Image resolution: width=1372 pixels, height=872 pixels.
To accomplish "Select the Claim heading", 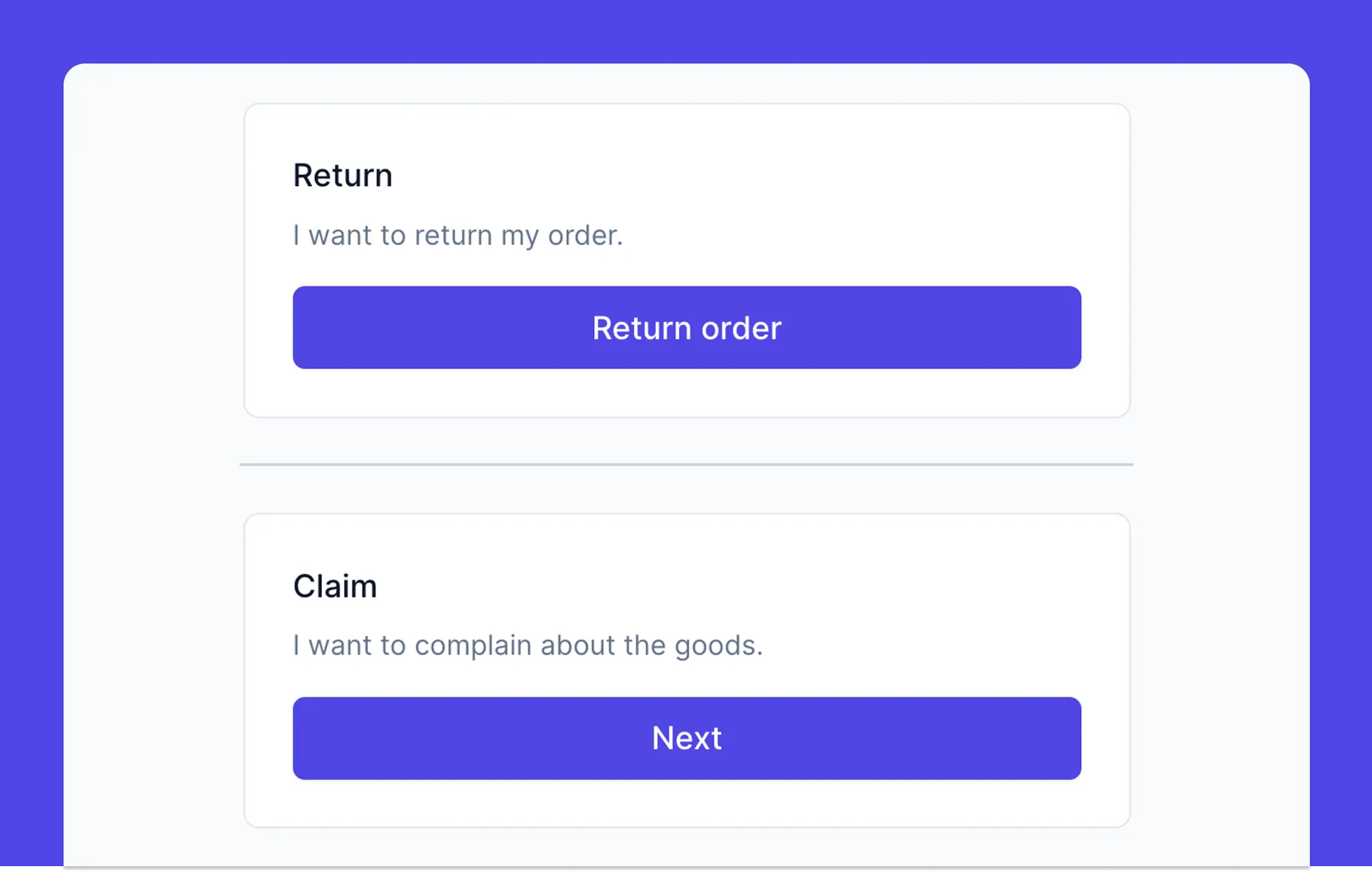I will point(334,586).
